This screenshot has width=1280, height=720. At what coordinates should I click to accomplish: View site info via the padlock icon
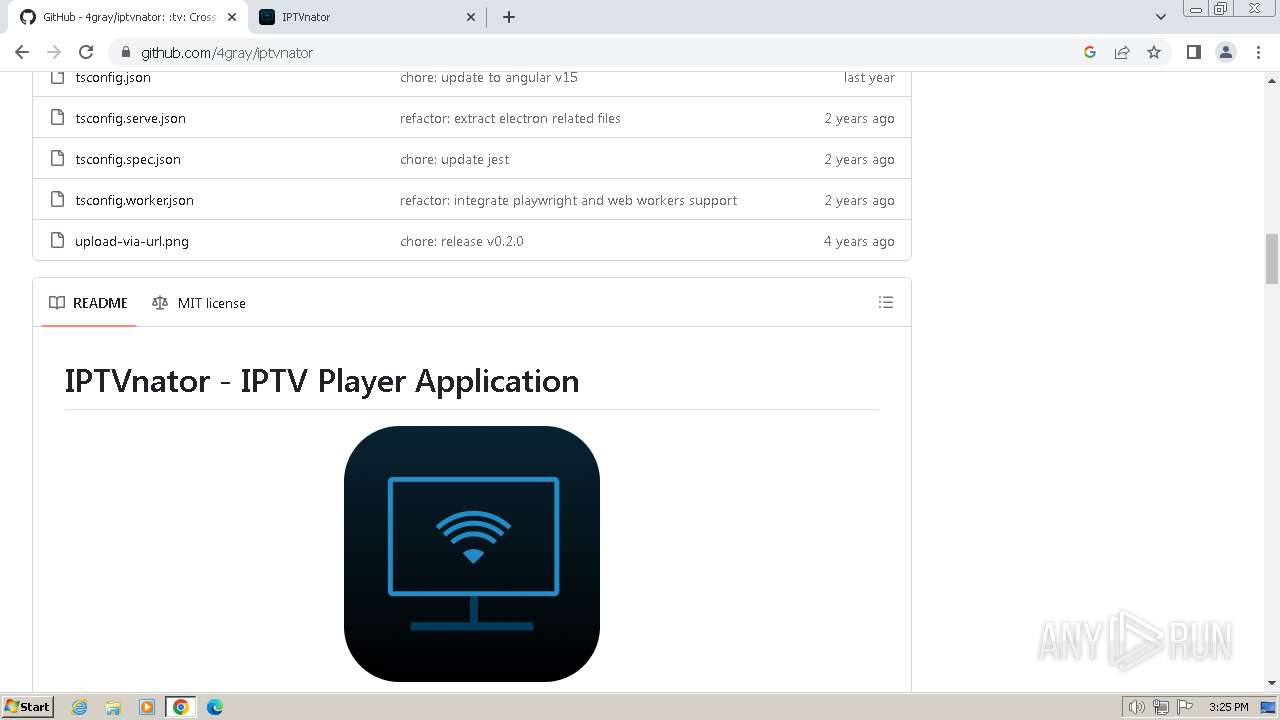pyautogui.click(x=125, y=52)
